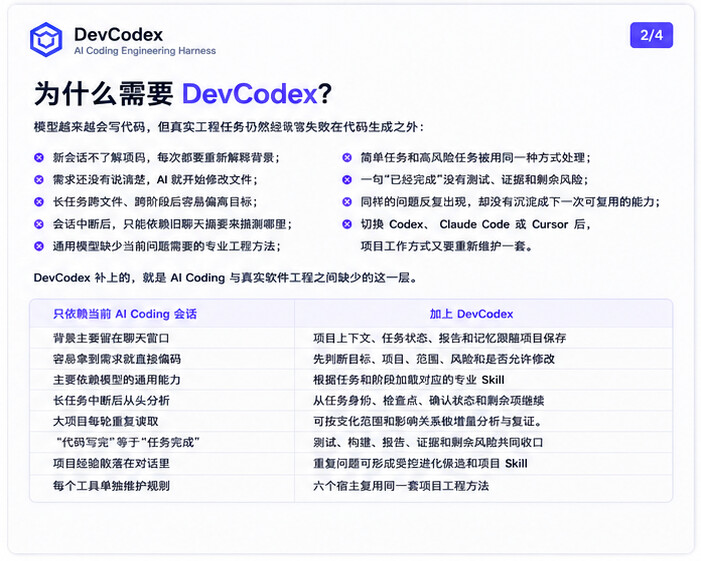Select bullet text 新会话不了解项目,每次都要重新解释背景
701x561 pixels.
[x=166, y=158]
